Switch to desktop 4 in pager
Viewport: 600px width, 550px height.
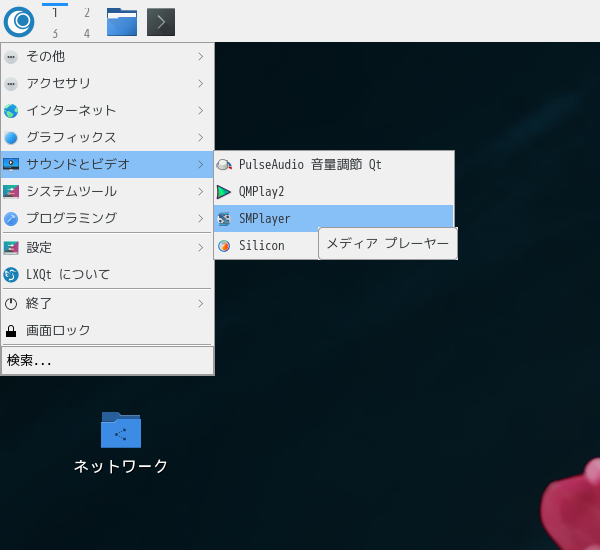pos(87,33)
